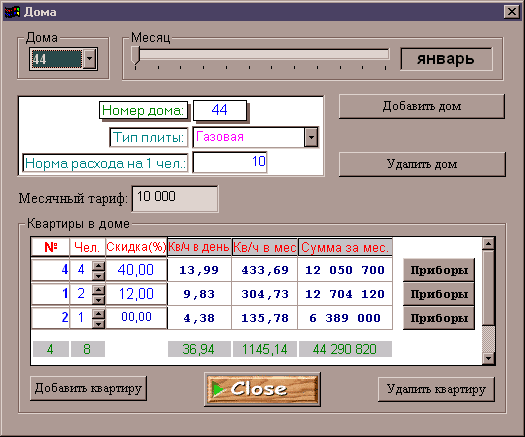Increase people count for apartment 4
The width and height of the screenshot is (525, 437).
[x=98, y=266]
